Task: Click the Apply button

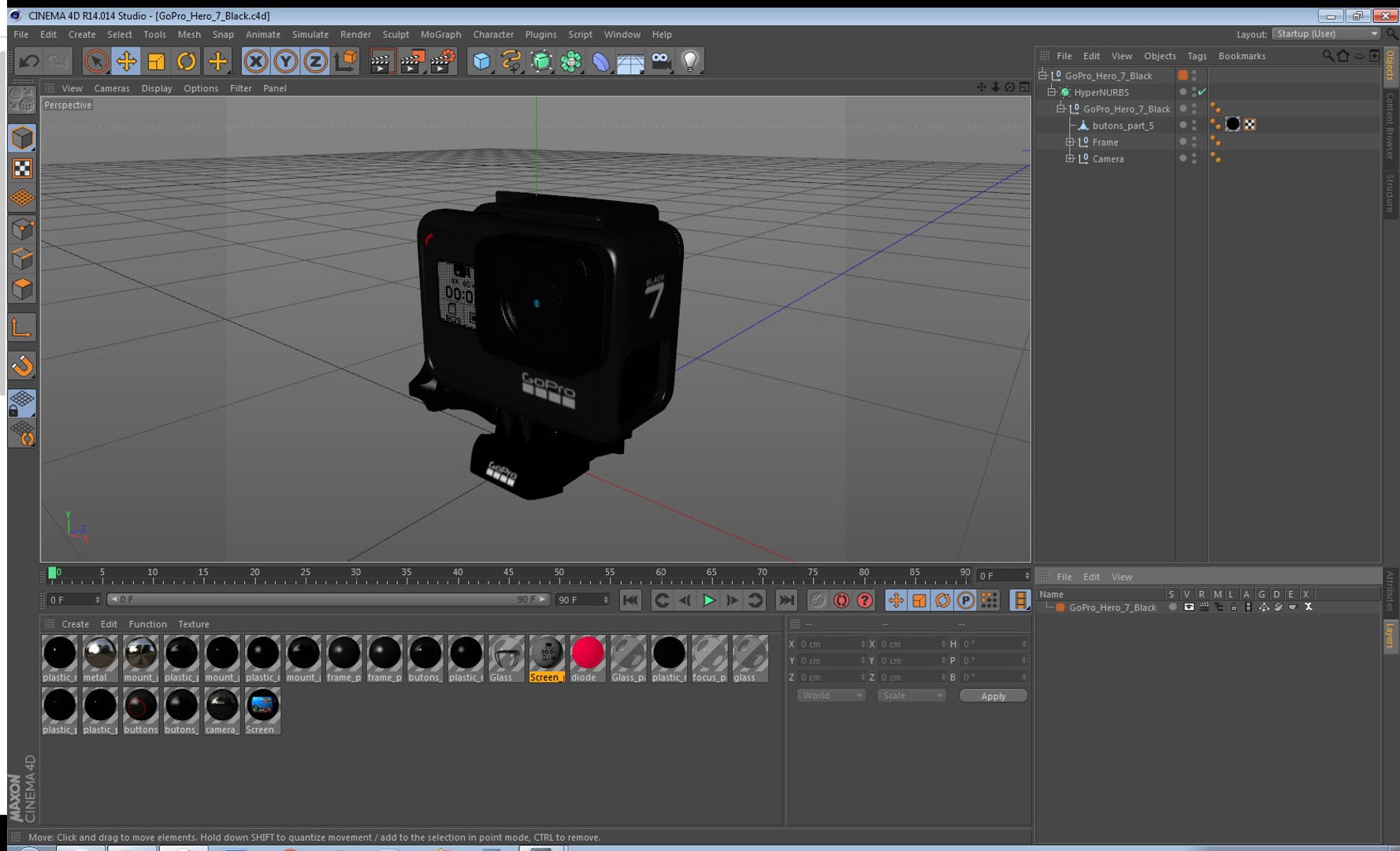Action: point(993,696)
